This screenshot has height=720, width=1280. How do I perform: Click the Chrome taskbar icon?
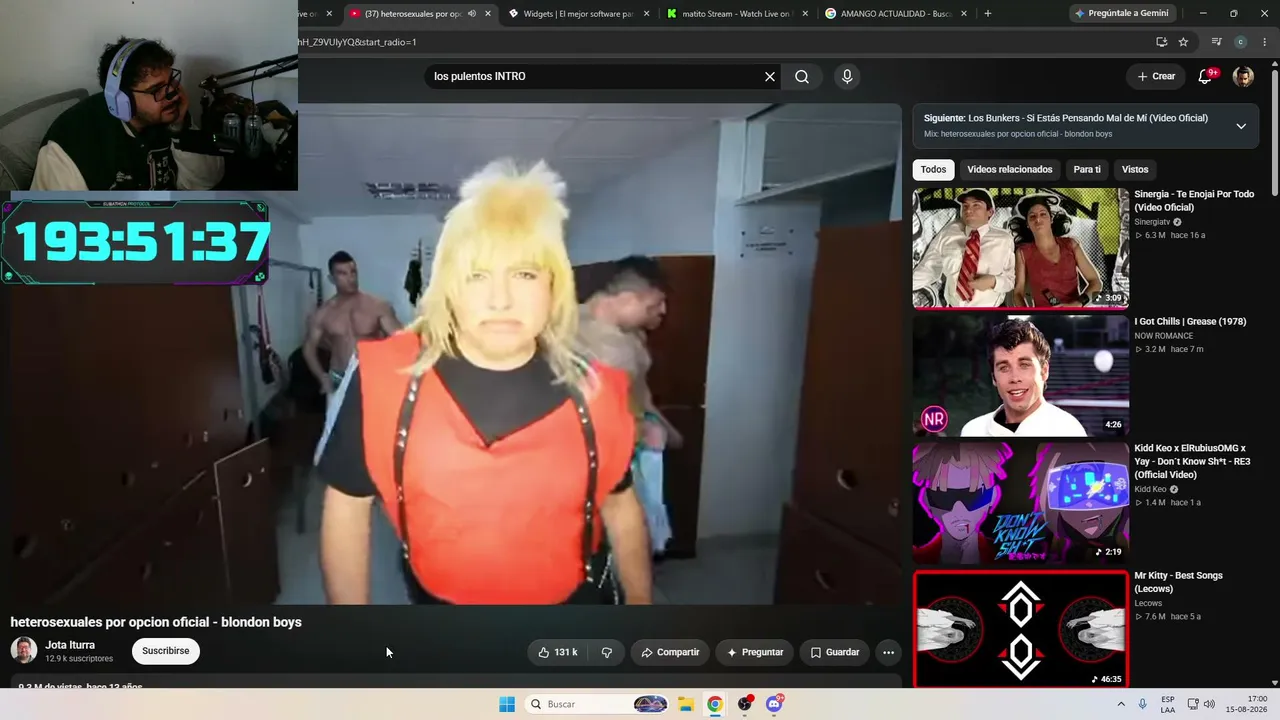715,704
